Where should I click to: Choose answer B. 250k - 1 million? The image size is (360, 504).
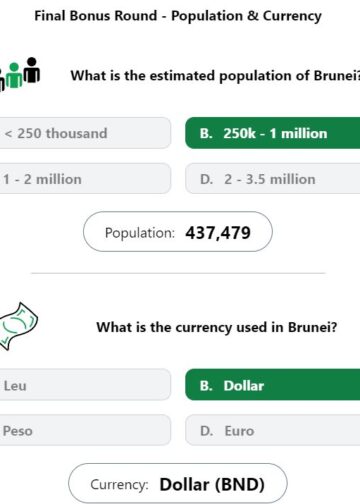coord(273,133)
